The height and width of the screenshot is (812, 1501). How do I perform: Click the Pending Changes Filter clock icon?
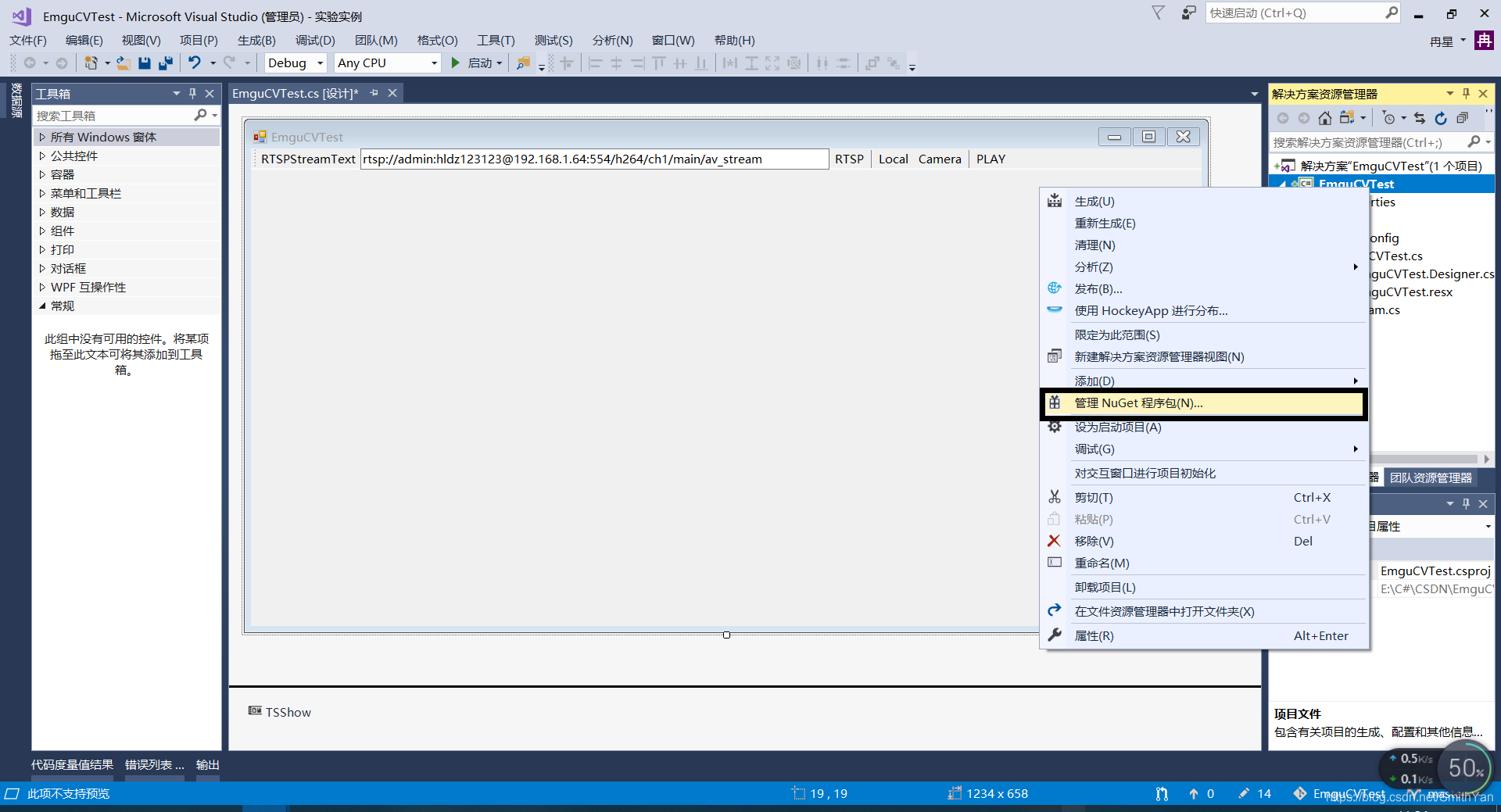click(1388, 118)
